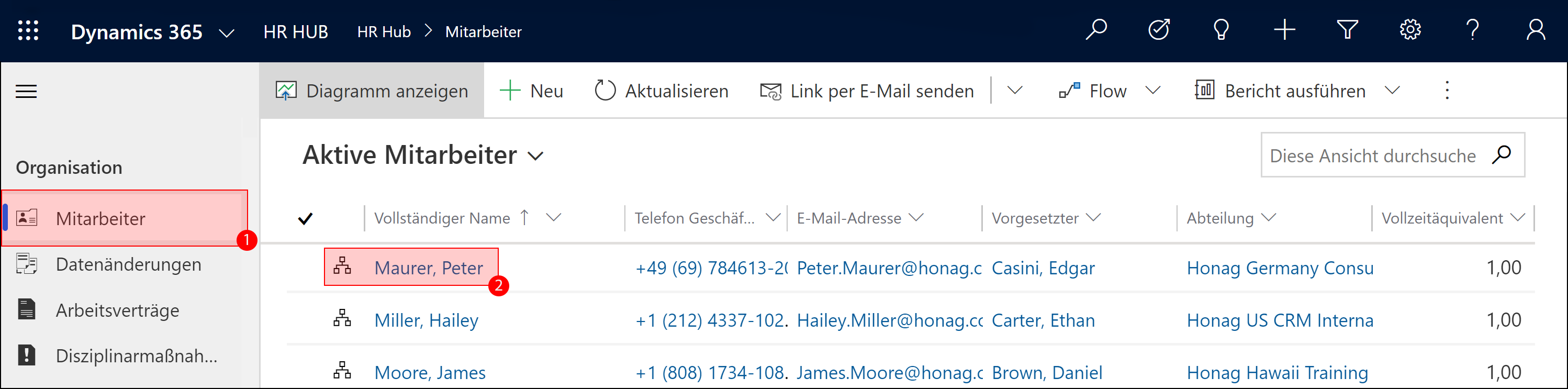Click the search magnifier in top bar
Viewport: 1568px width, 389px height.
(1096, 30)
